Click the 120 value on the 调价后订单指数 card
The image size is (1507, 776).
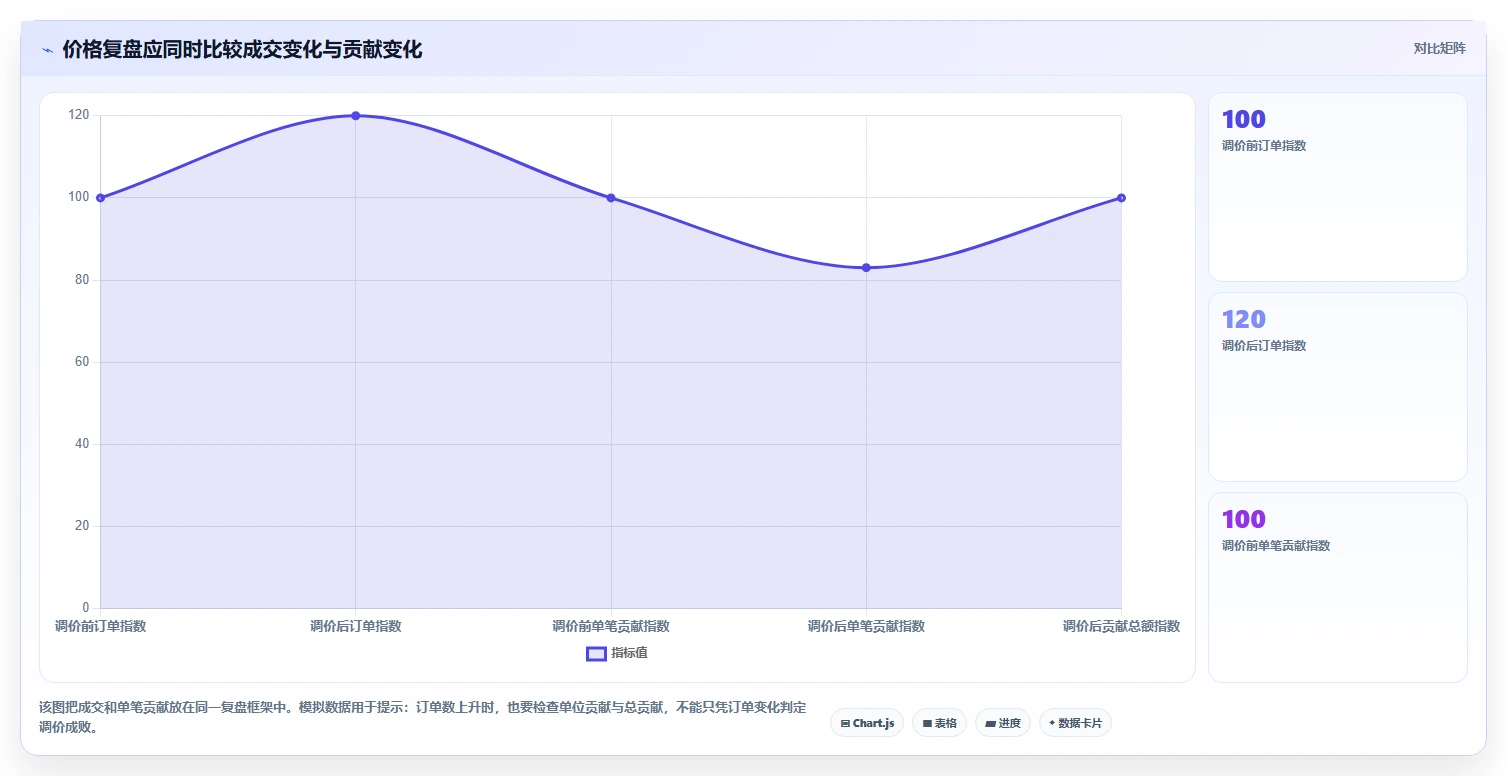click(x=1244, y=319)
